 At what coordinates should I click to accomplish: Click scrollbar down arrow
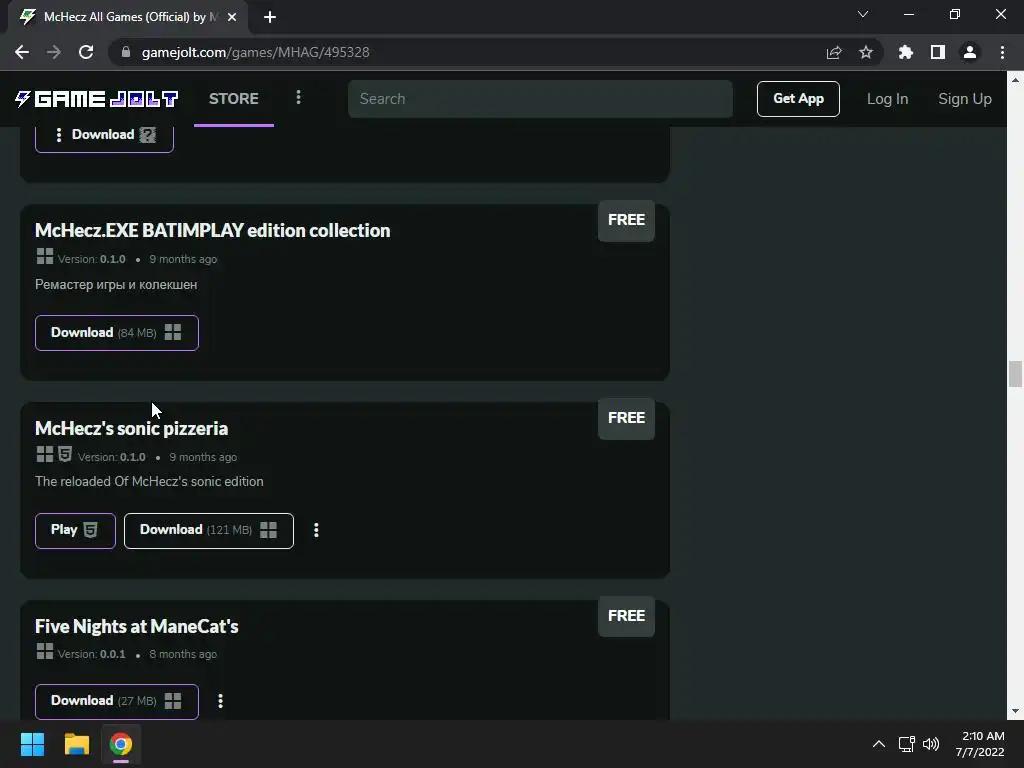pyautogui.click(x=1015, y=711)
